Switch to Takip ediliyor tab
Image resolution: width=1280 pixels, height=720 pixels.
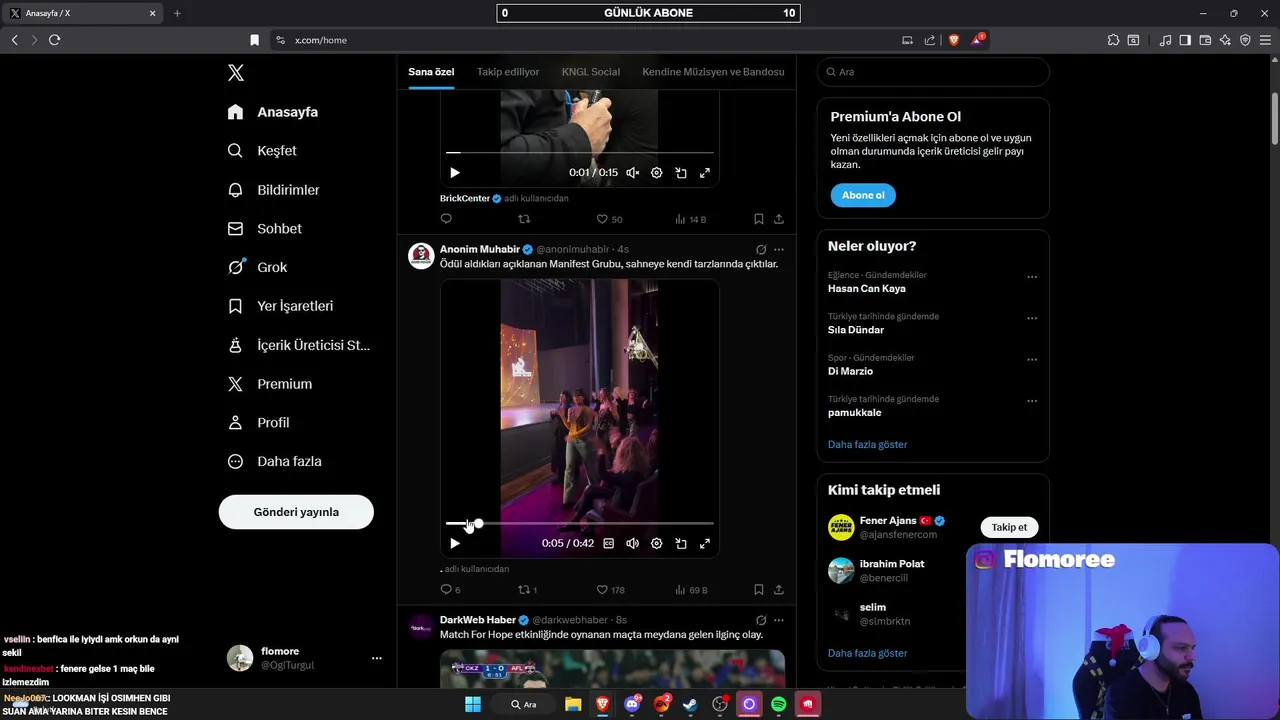pos(508,72)
